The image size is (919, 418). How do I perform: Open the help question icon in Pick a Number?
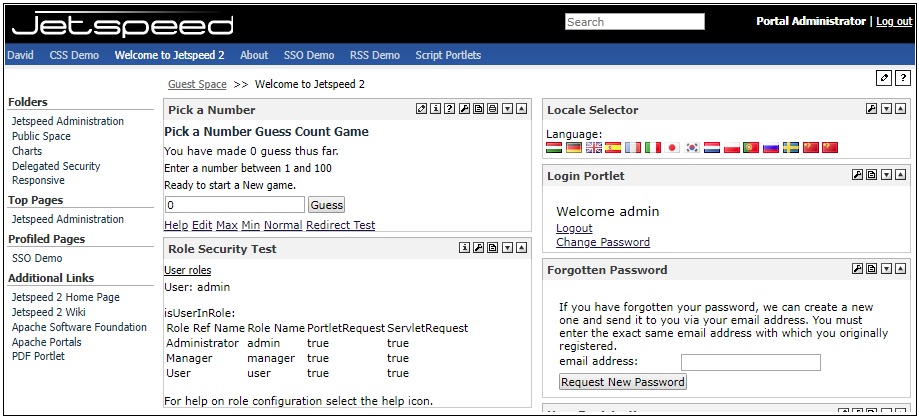450,108
